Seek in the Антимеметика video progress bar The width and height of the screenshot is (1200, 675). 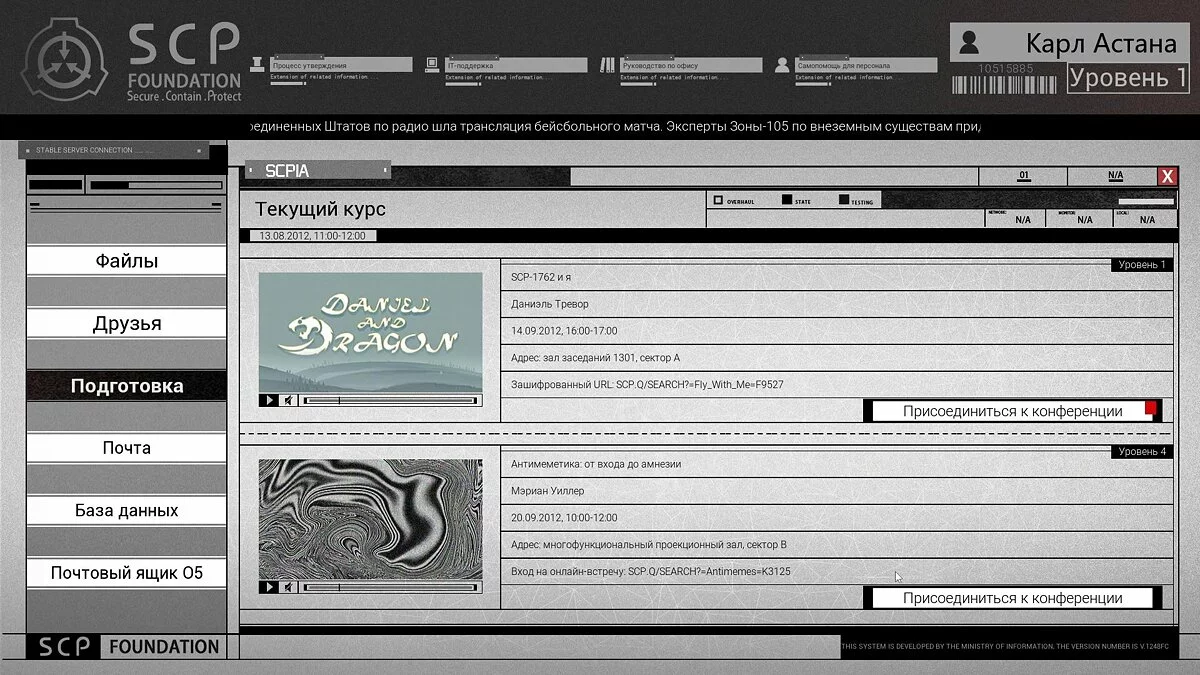391,587
